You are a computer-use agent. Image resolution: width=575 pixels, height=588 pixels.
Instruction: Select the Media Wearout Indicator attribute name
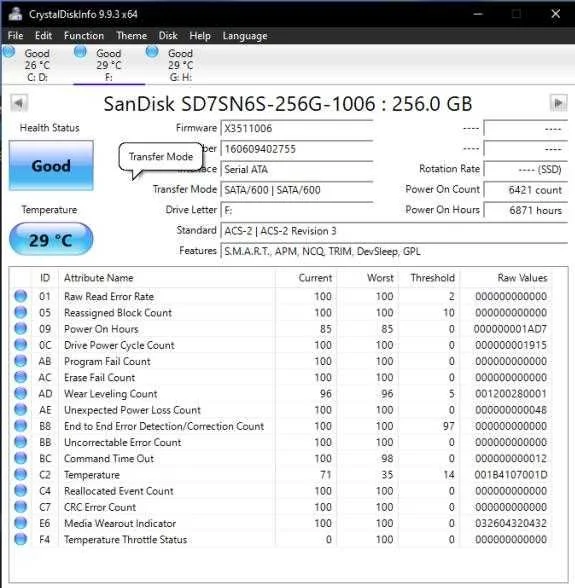click(x=120, y=523)
